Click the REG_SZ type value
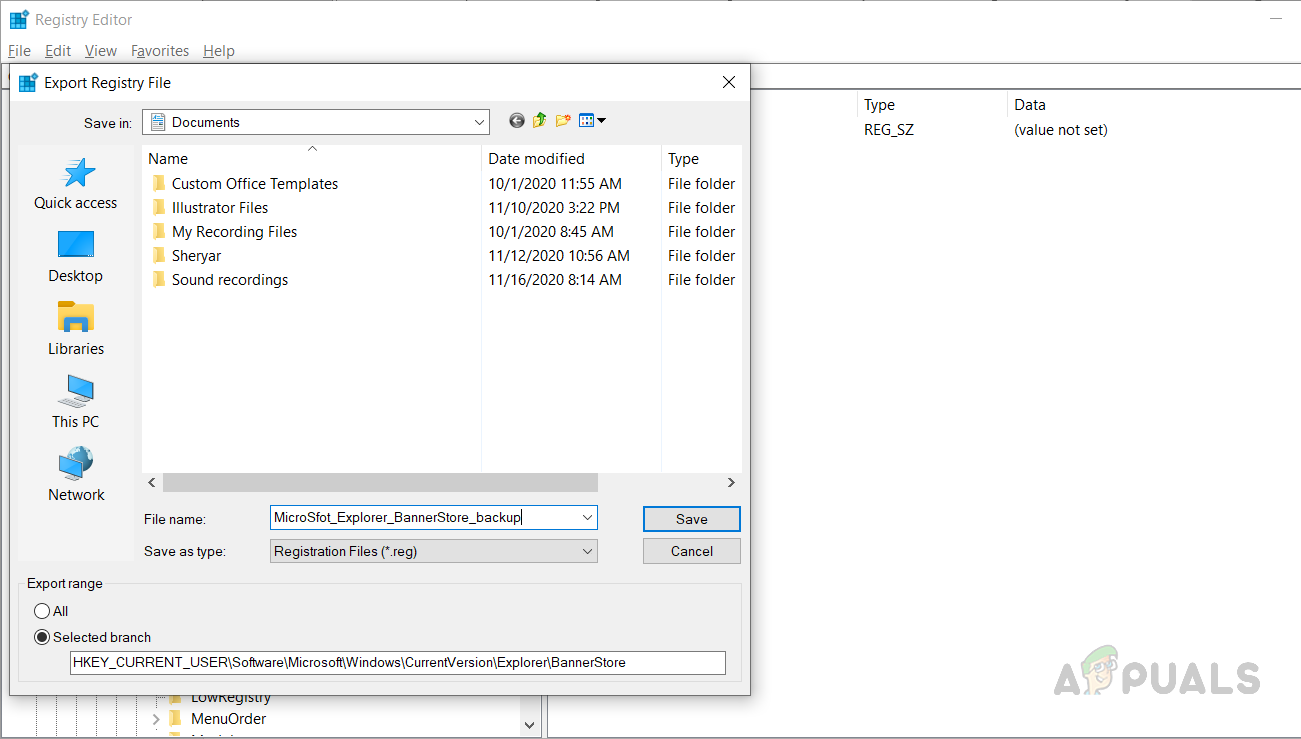This screenshot has width=1301, height=739. click(x=889, y=130)
